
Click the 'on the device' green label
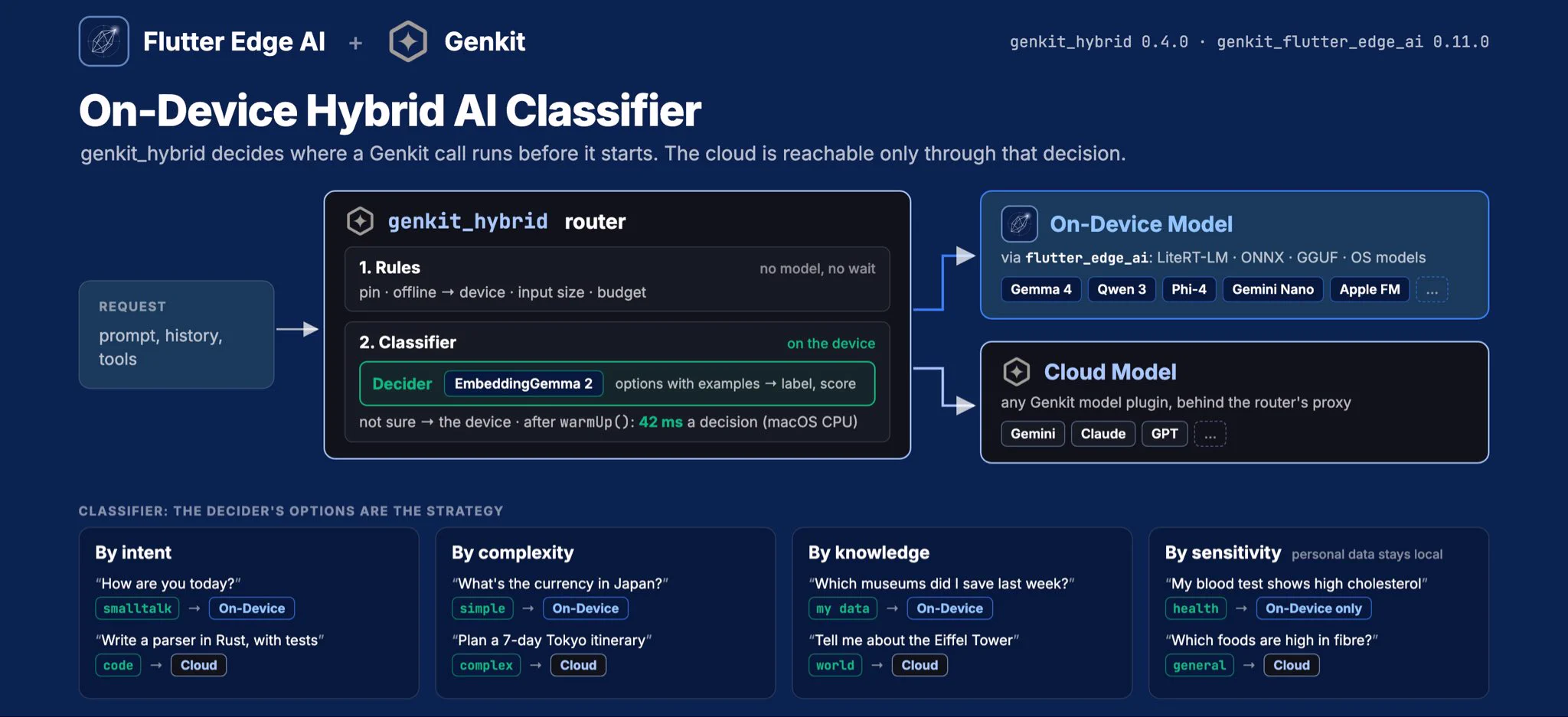coord(831,344)
